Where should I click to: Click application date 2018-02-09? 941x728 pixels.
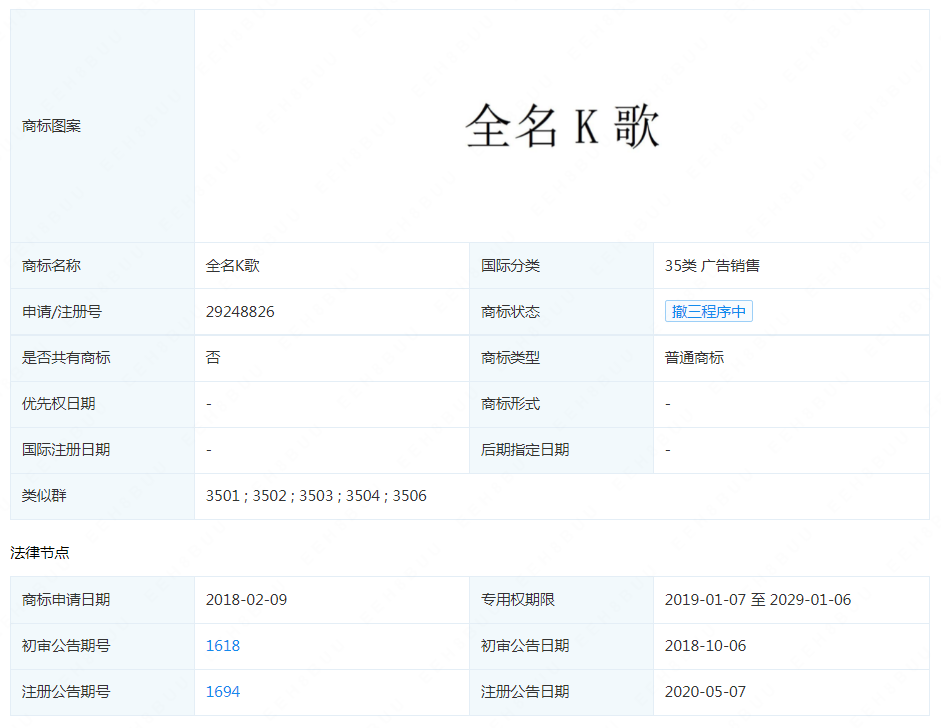247,600
